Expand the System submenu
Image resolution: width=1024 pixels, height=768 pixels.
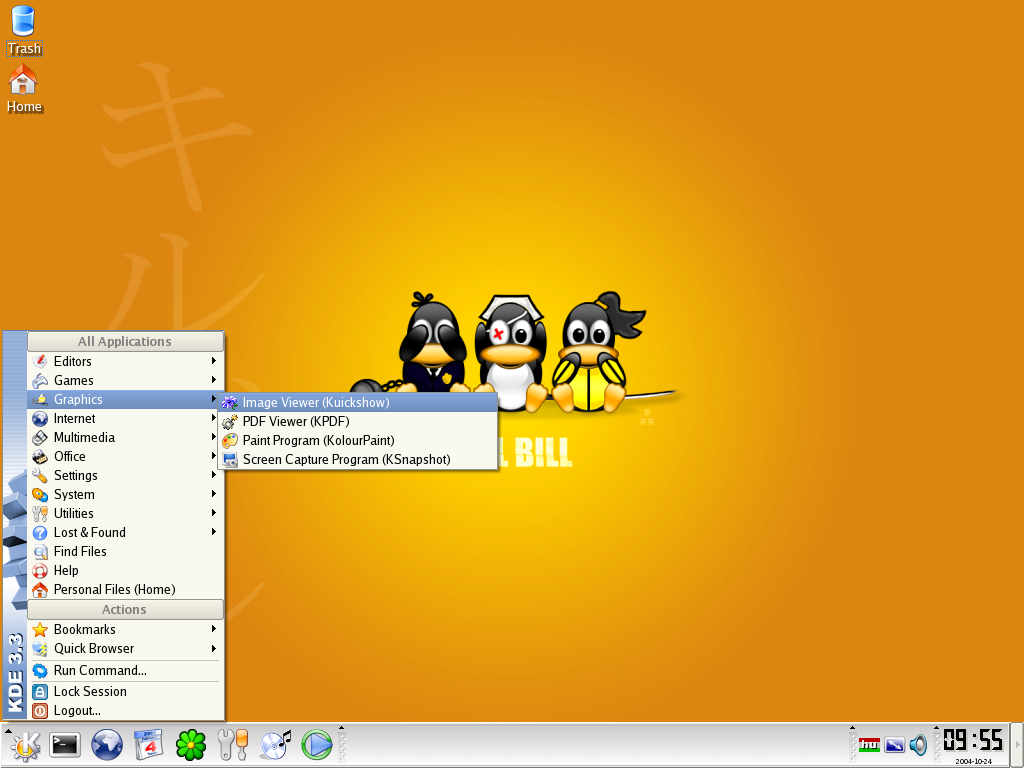click(x=125, y=494)
